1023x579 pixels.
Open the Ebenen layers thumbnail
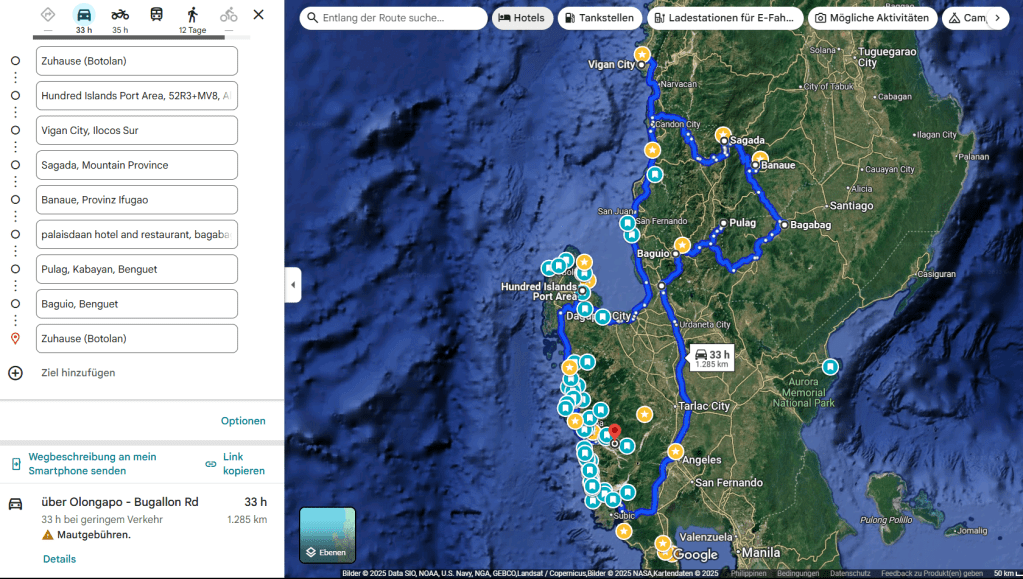click(x=327, y=535)
